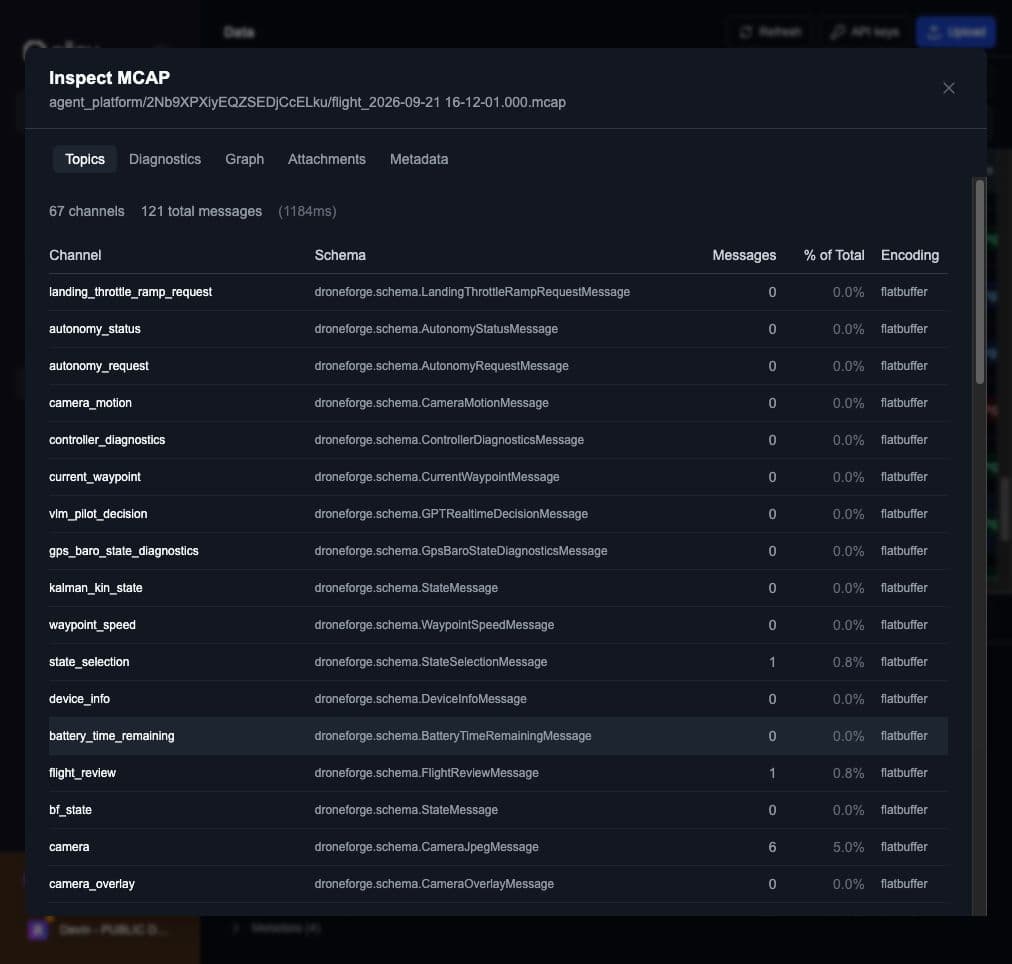
Task: Click the 67 channels summary text
Action: (86, 211)
